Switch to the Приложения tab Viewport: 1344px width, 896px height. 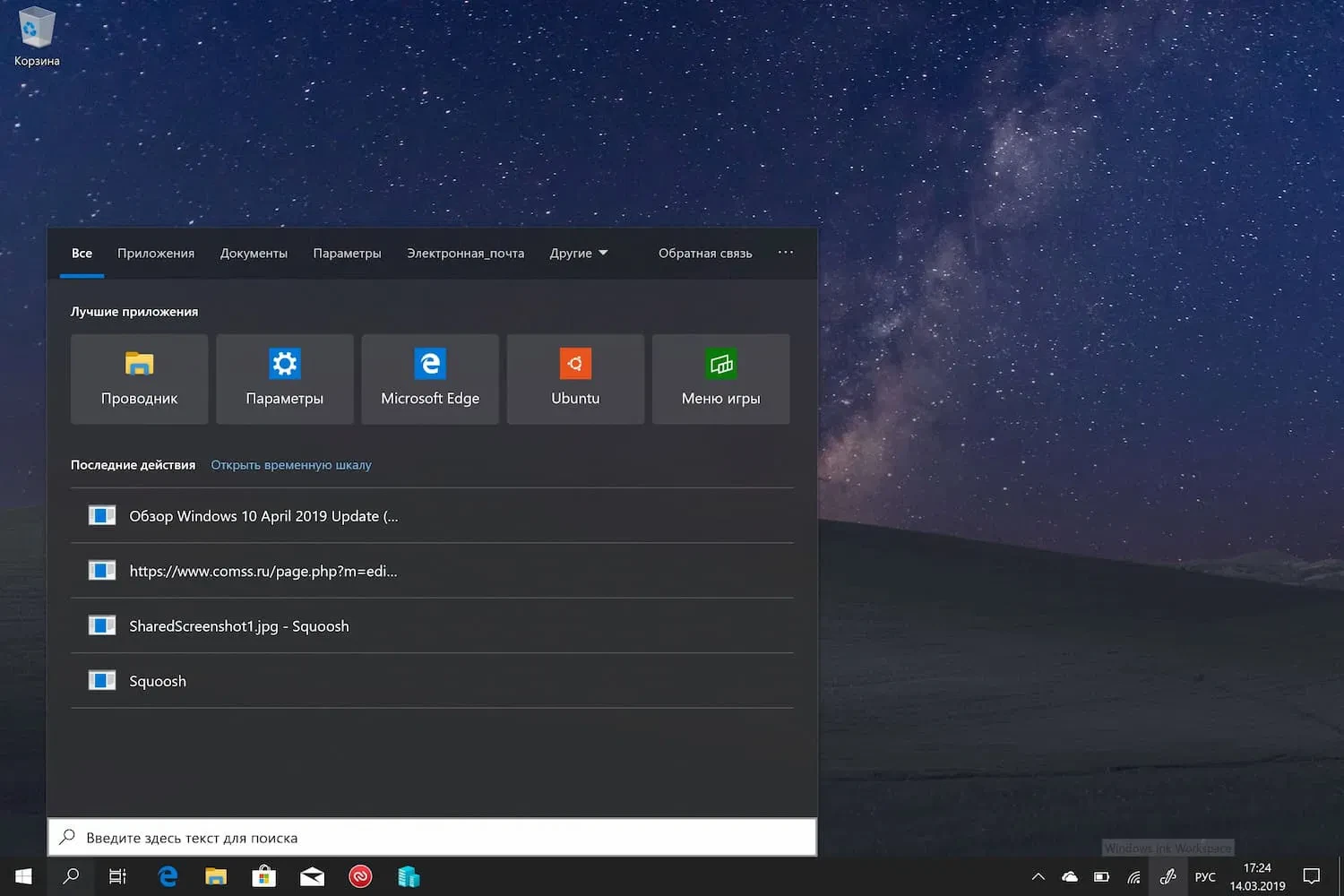[156, 254]
